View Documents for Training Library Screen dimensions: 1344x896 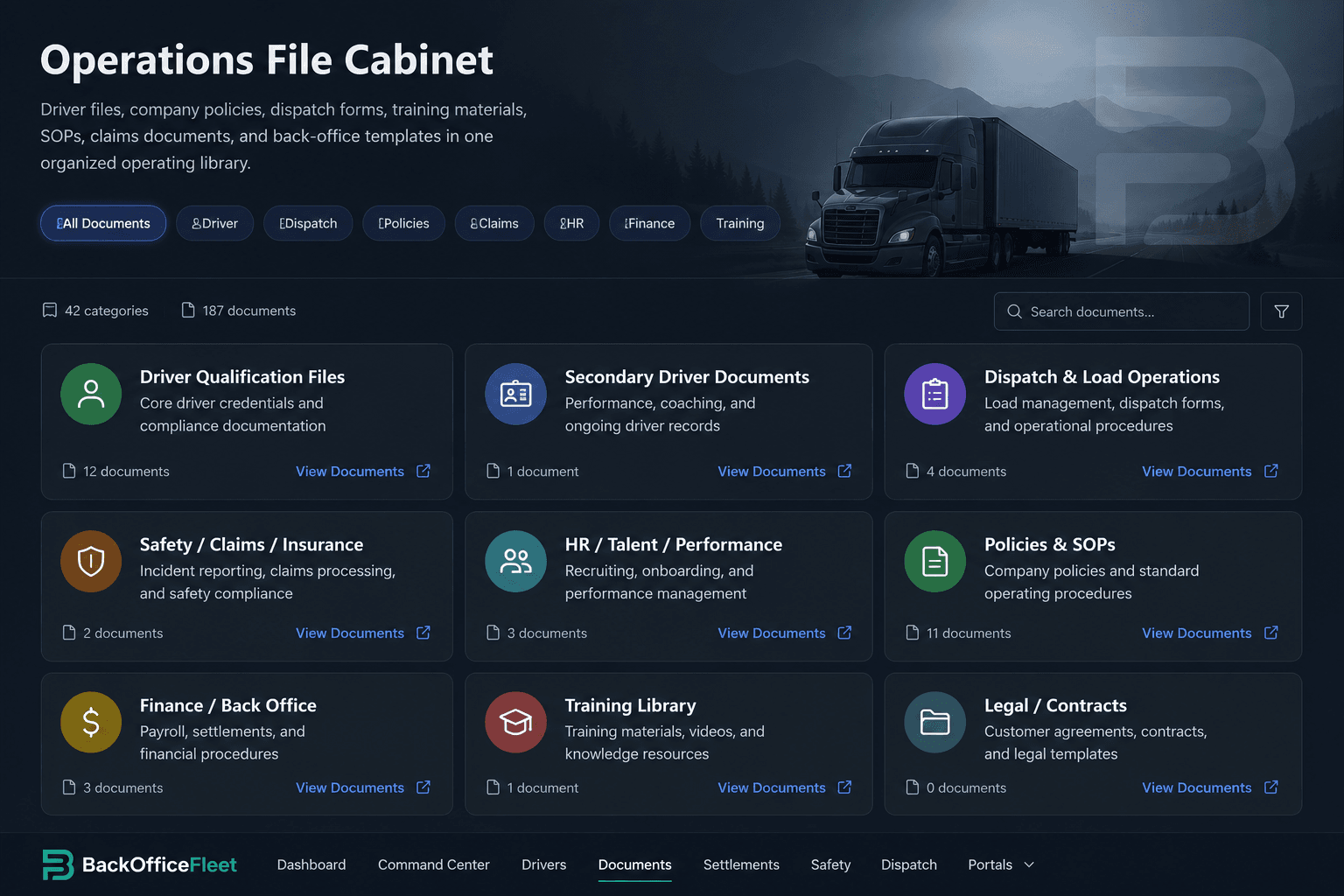tap(772, 787)
